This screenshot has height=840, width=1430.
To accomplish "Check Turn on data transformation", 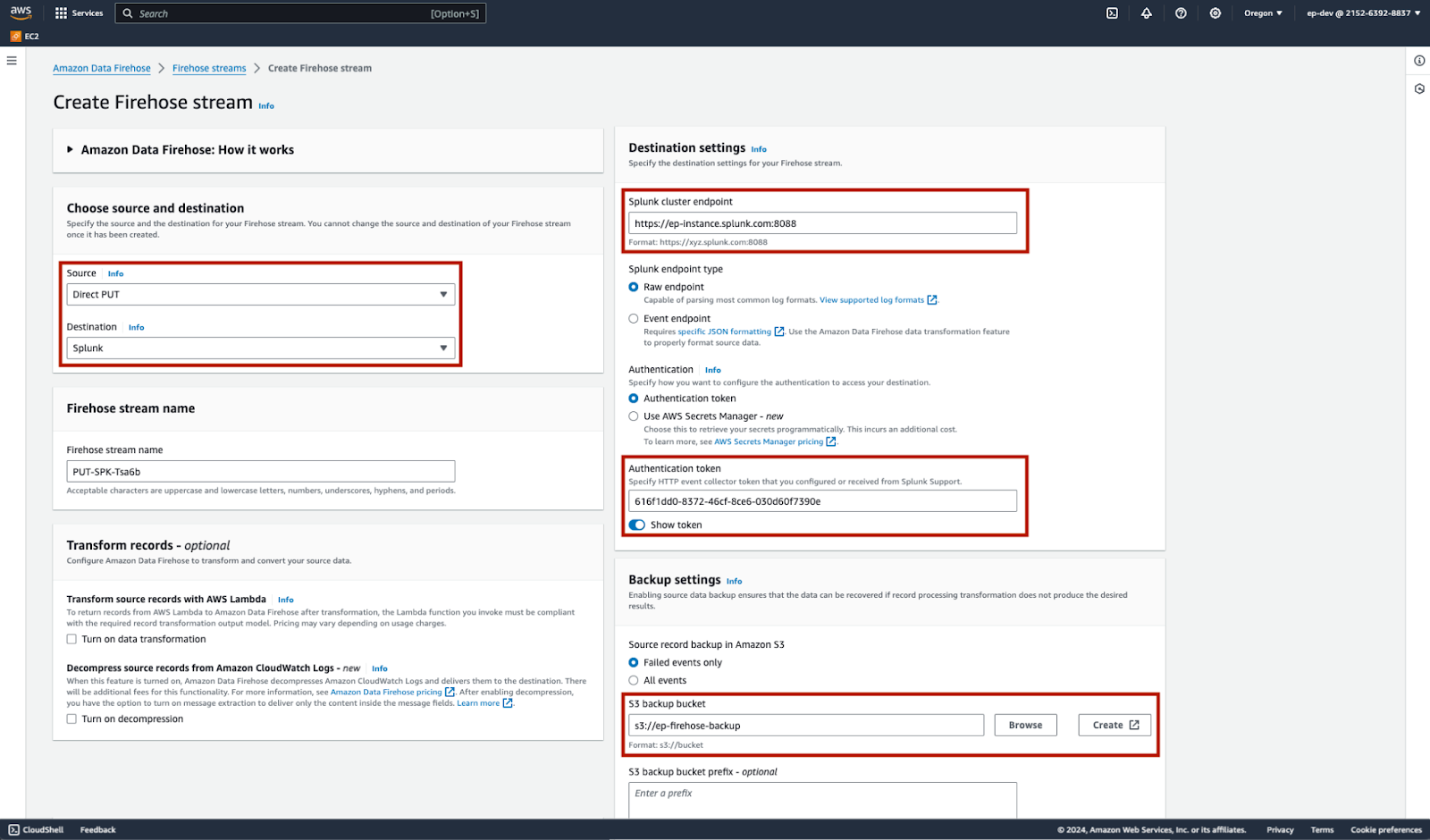I will click(x=71, y=639).
